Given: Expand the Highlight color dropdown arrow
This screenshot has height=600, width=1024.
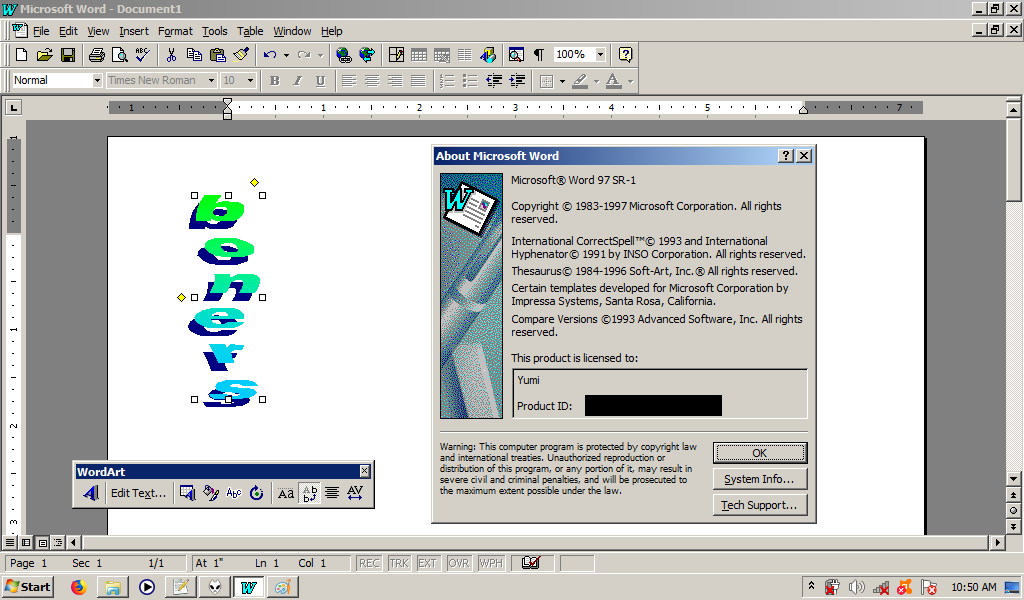Looking at the screenshot, I should 596,81.
